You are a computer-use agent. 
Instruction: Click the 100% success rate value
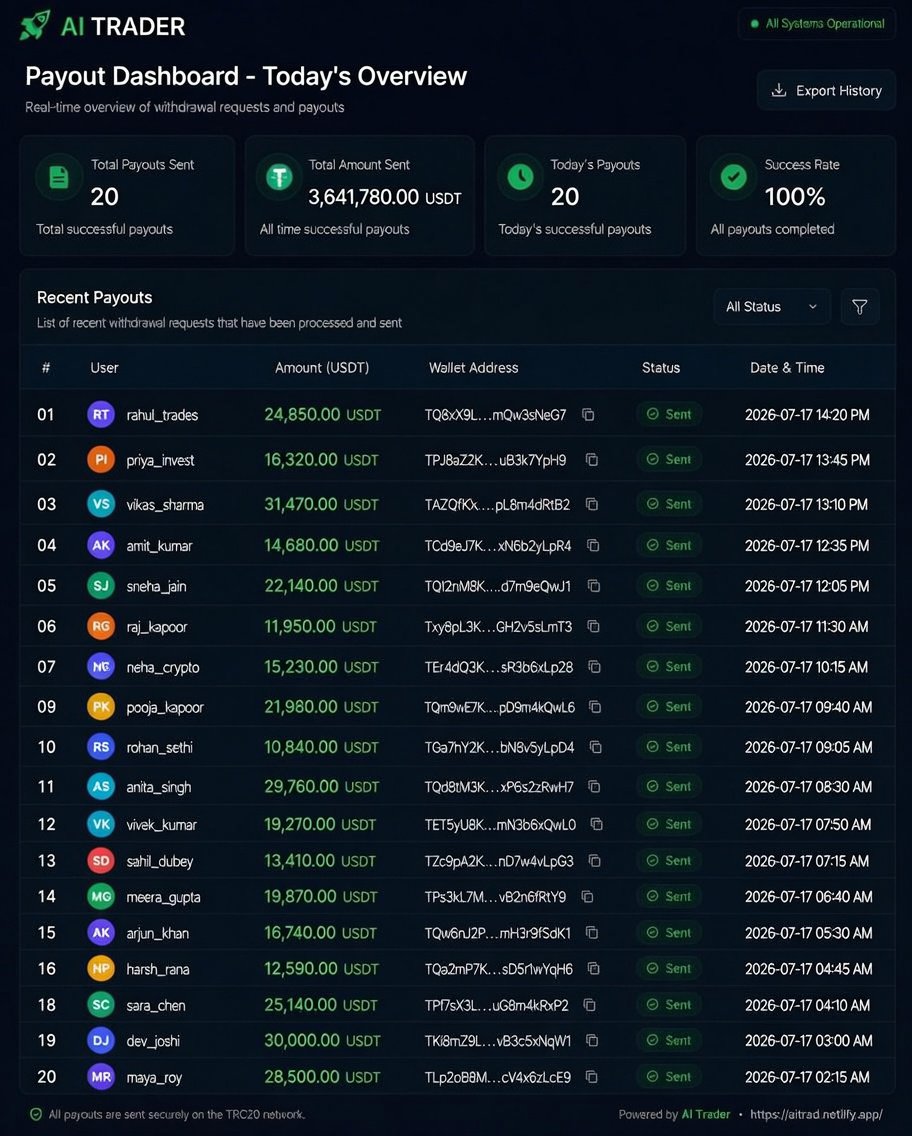[x=795, y=196]
